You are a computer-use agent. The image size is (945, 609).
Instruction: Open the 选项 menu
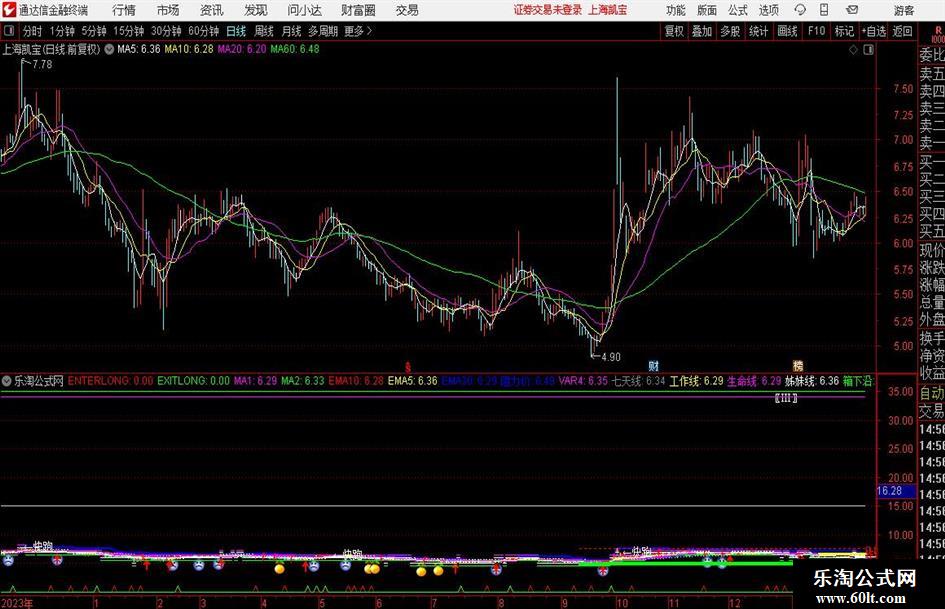pyautogui.click(x=768, y=10)
